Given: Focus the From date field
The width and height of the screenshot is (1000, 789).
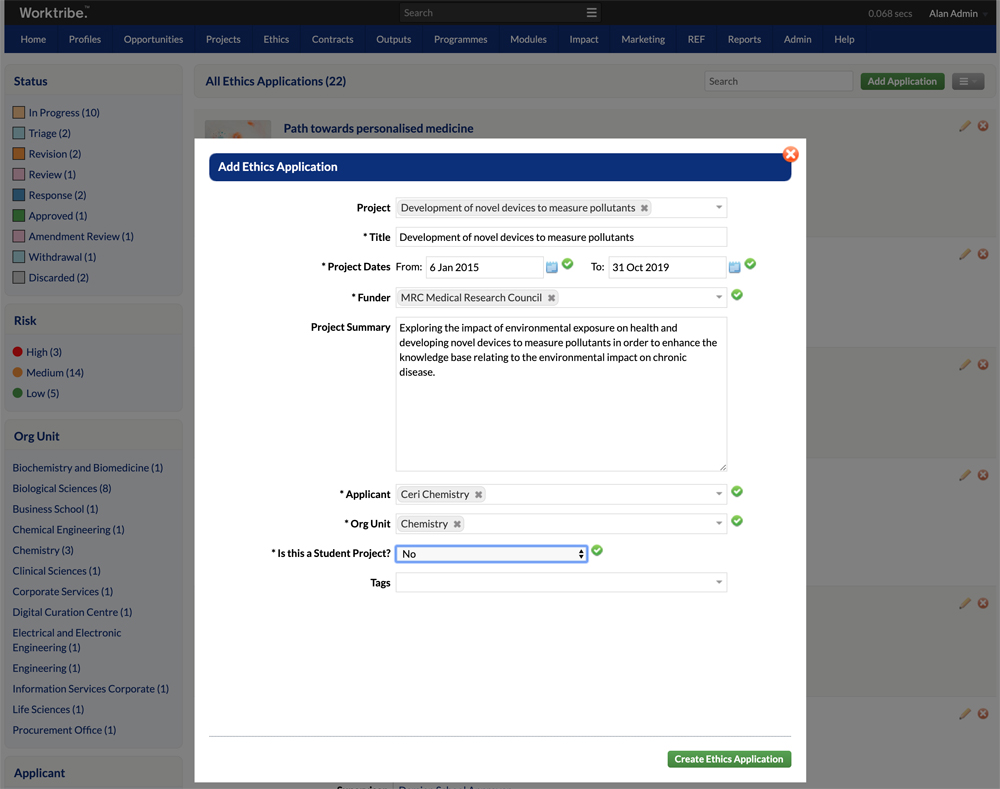Looking at the screenshot, I should point(484,267).
